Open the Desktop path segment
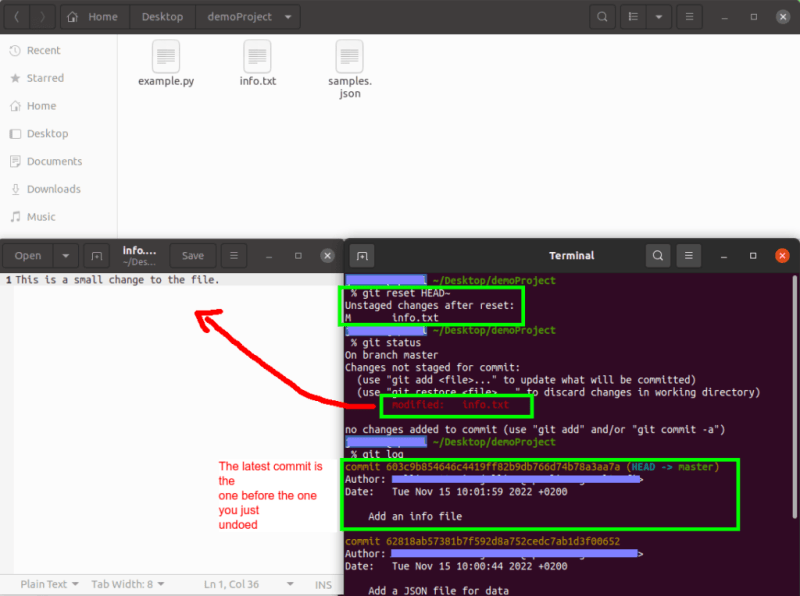Viewport: 800px width, 596px height. [x=162, y=17]
